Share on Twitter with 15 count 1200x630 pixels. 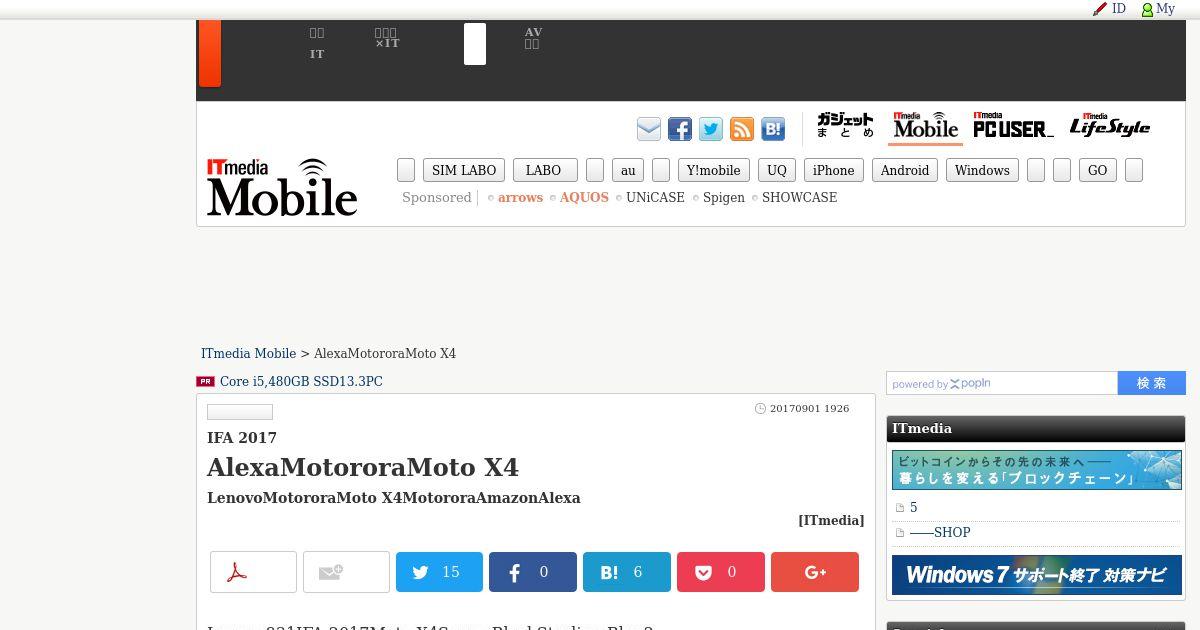[439, 572]
